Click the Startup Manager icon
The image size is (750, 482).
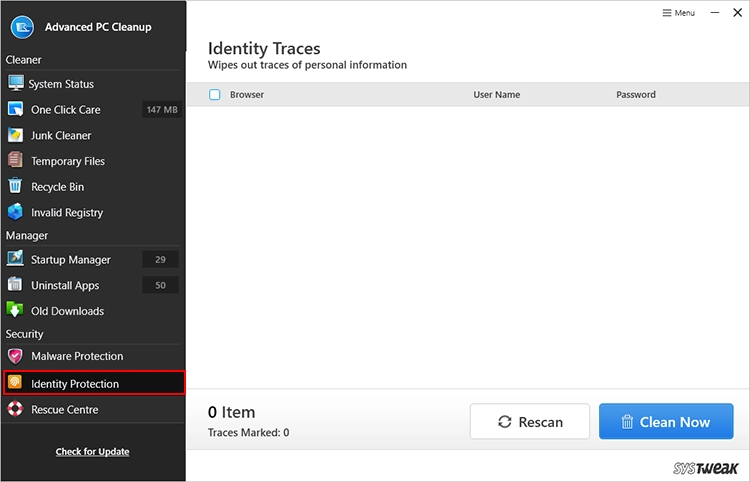(15, 258)
